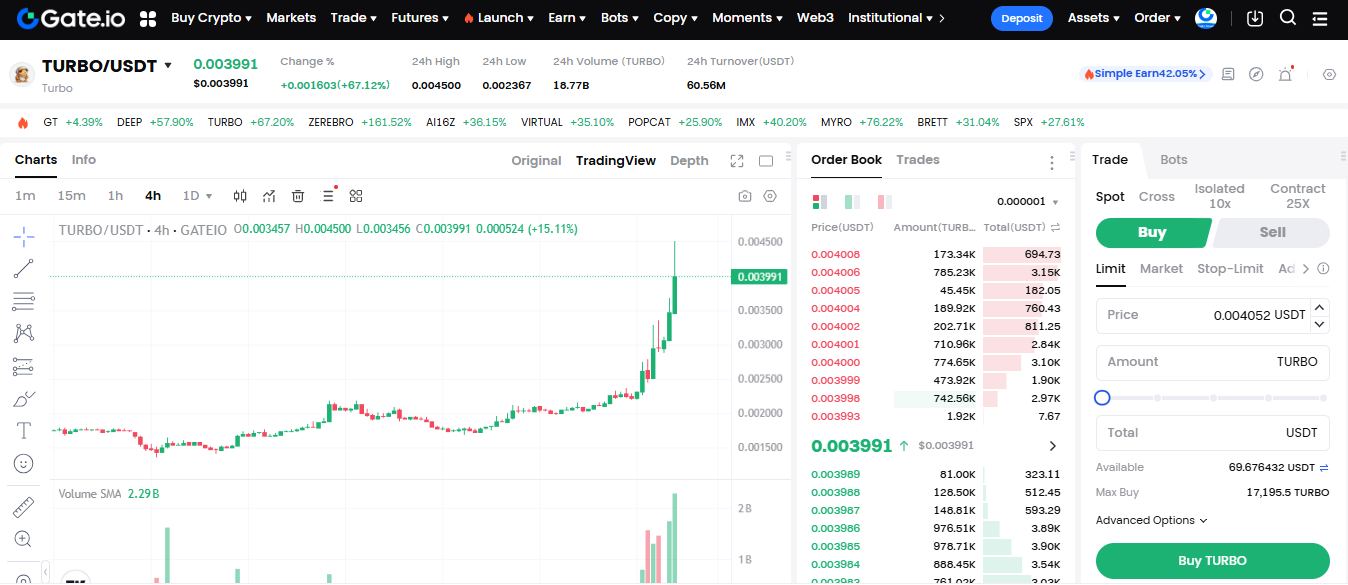
Task: Open the candlestick chart style selector
Action: pos(240,196)
